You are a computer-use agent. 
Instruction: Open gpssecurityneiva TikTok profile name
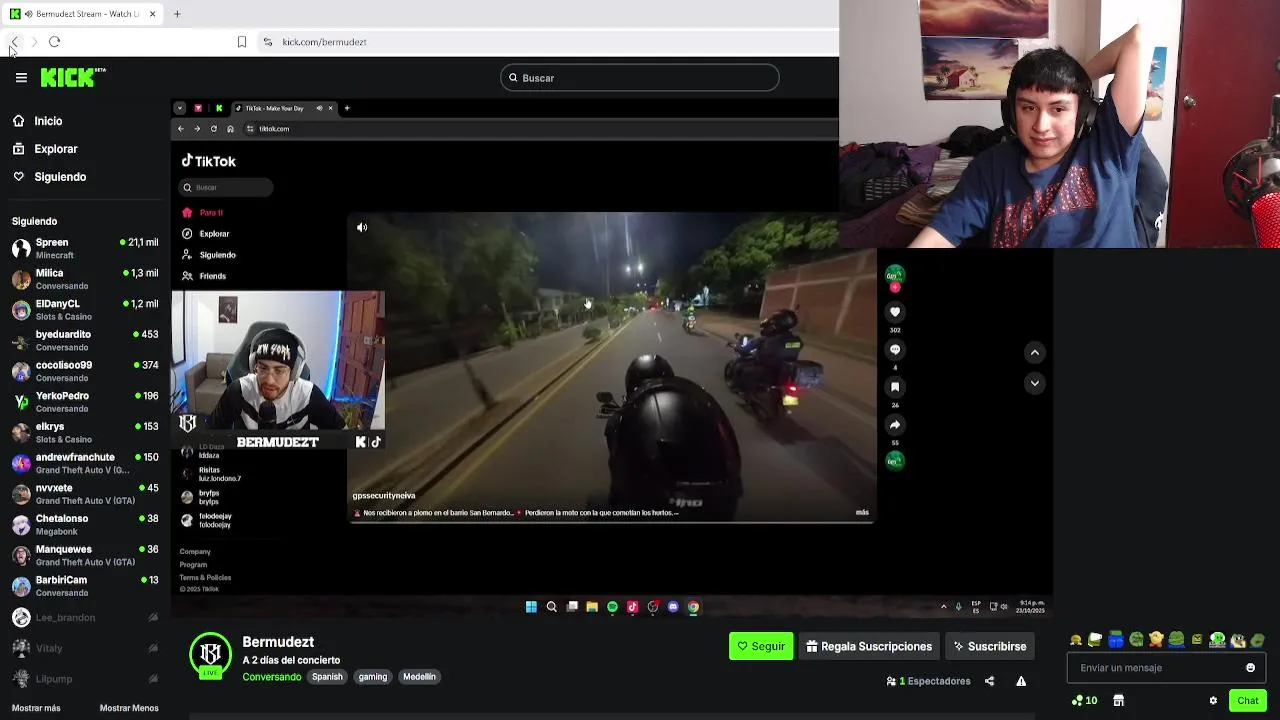pos(384,496)
